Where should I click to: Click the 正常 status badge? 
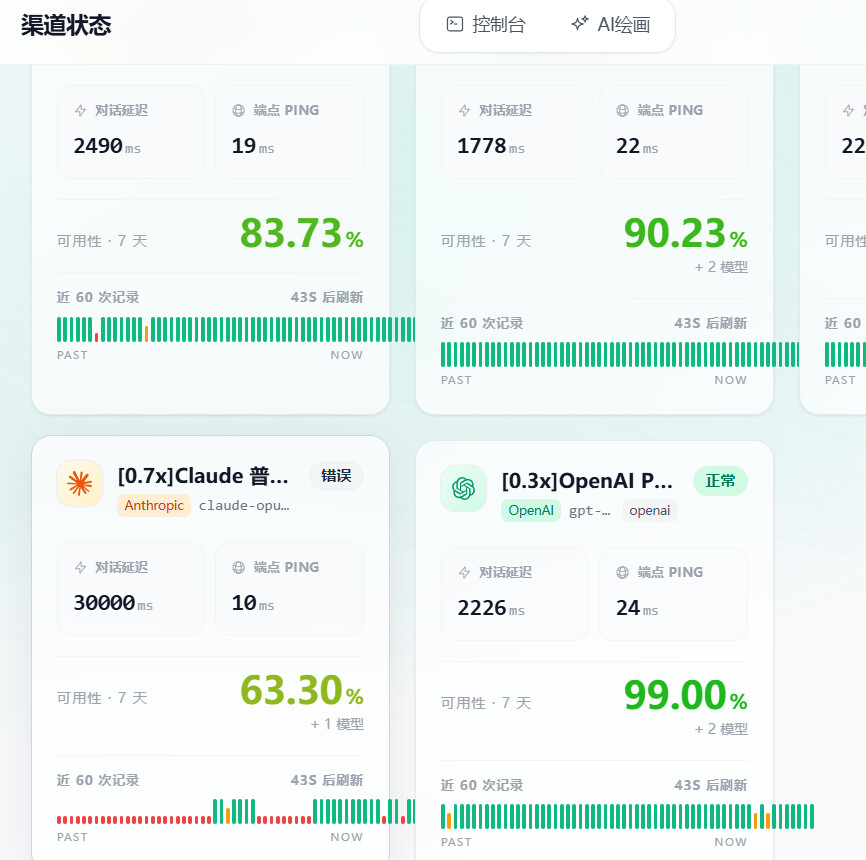[x=720, y=481]
